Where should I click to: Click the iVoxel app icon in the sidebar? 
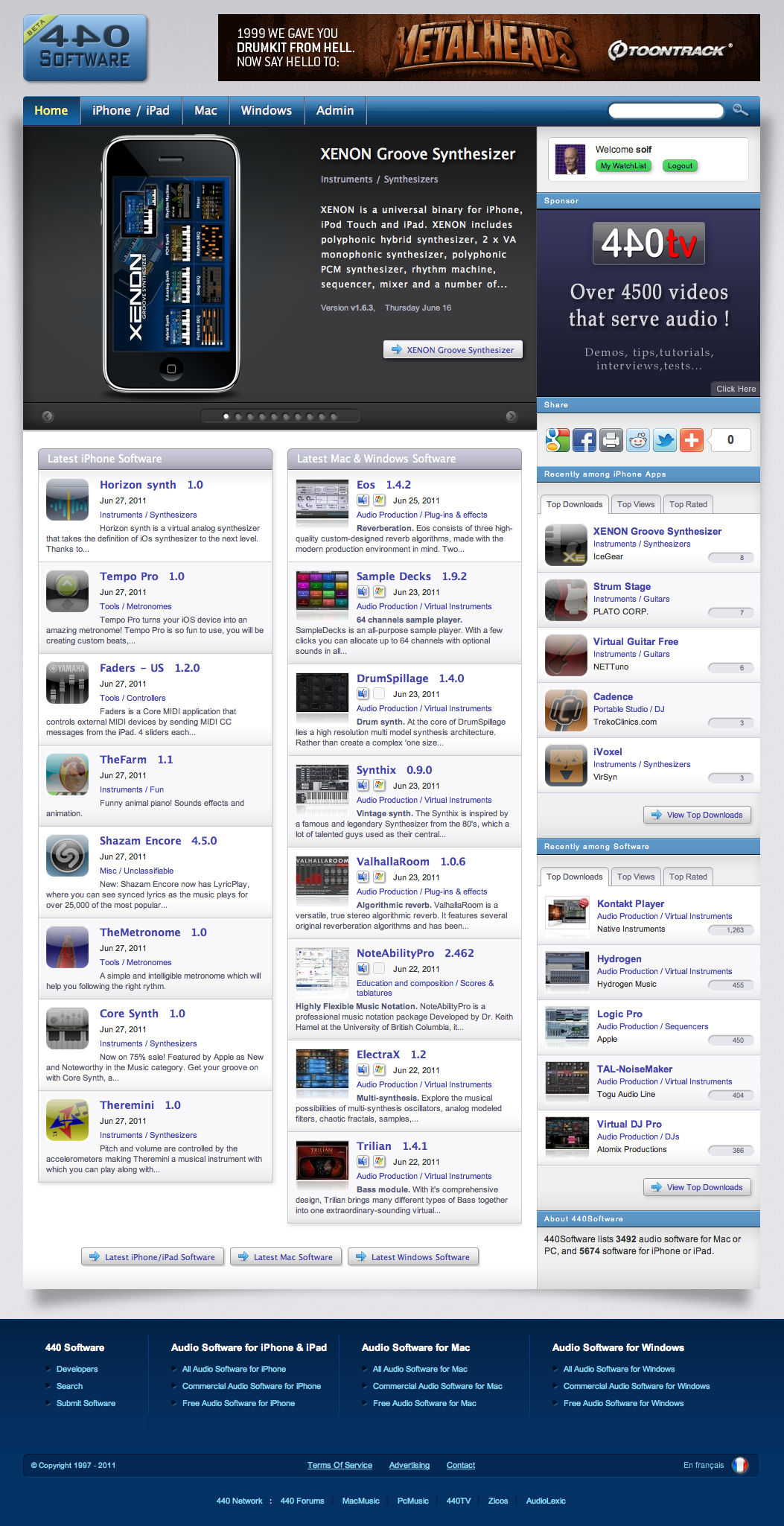tap(567, 765)
